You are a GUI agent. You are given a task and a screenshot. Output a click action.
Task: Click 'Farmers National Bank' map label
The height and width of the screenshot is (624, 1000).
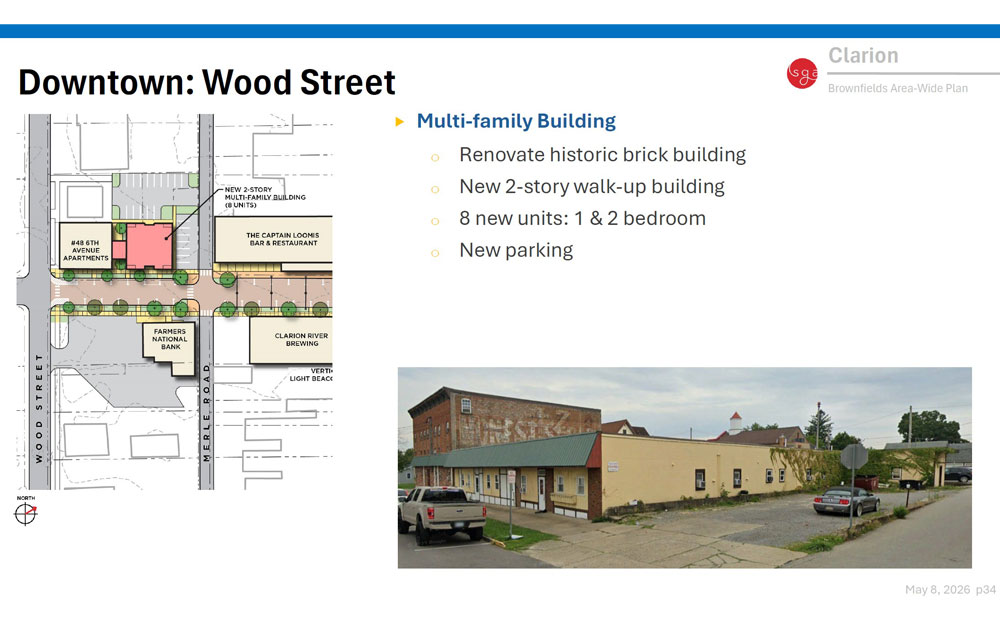pos(170,339)
